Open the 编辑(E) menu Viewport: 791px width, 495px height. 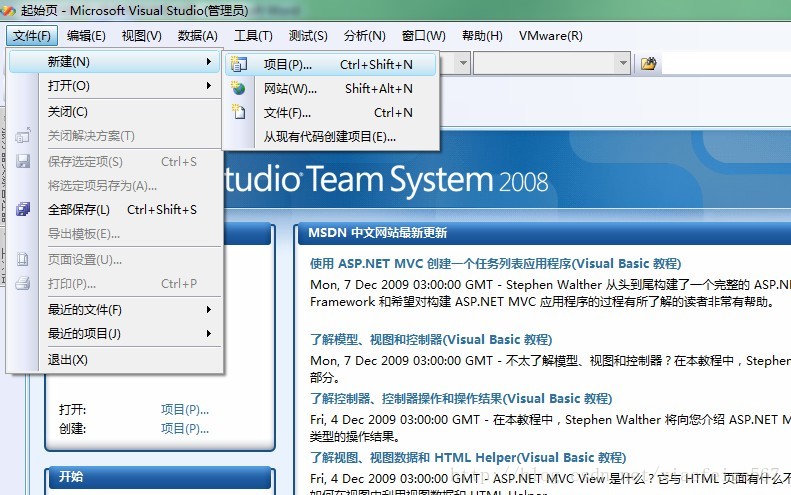tap(86, 36)
